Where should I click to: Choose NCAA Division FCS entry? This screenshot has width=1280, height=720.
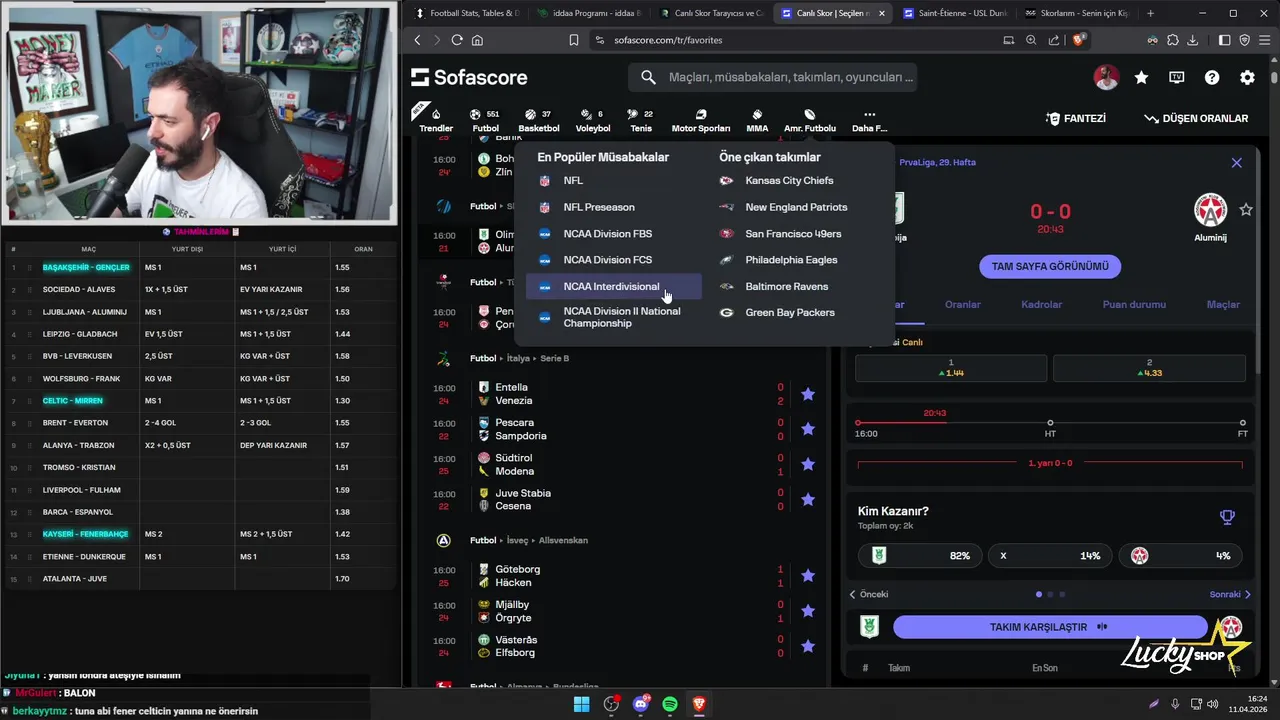pyautogui.click(x=614, y=260)
